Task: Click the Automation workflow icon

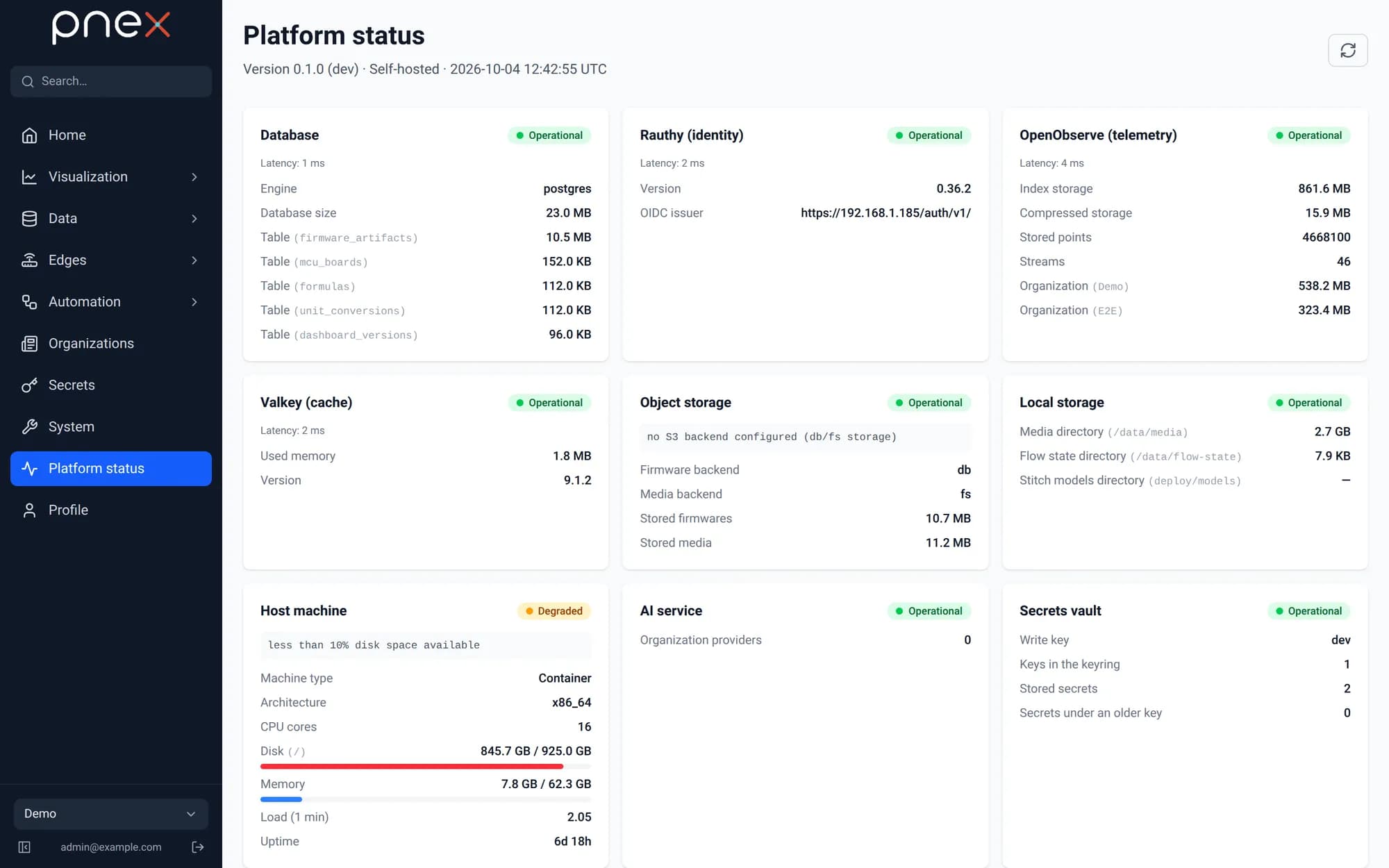Action: pyautogui.click(x=29, y=302)
